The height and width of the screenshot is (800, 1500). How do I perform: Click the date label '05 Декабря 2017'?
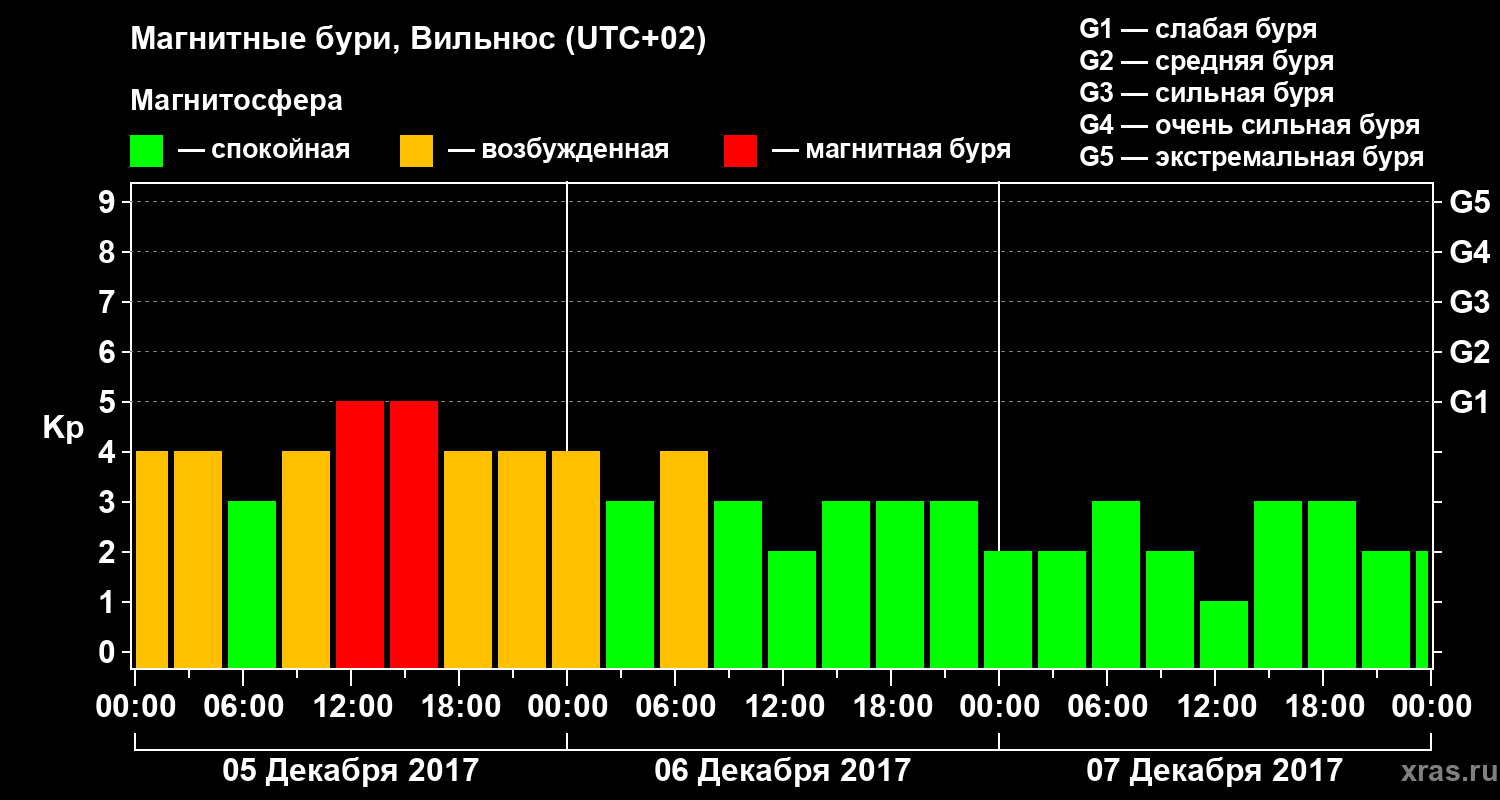pyautogui.click(x=350, y=771)
